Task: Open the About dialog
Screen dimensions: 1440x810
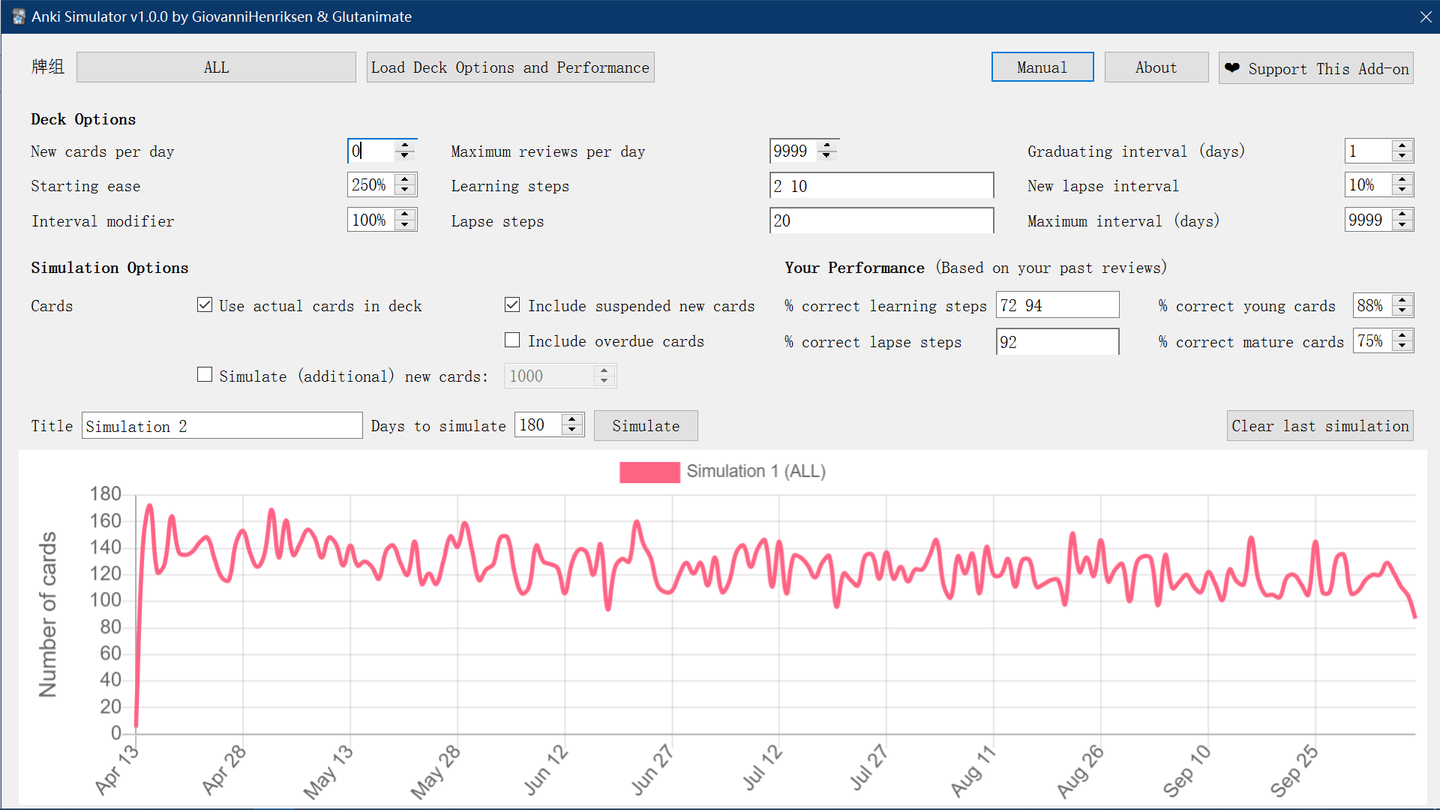Action: click(1156, 67)
